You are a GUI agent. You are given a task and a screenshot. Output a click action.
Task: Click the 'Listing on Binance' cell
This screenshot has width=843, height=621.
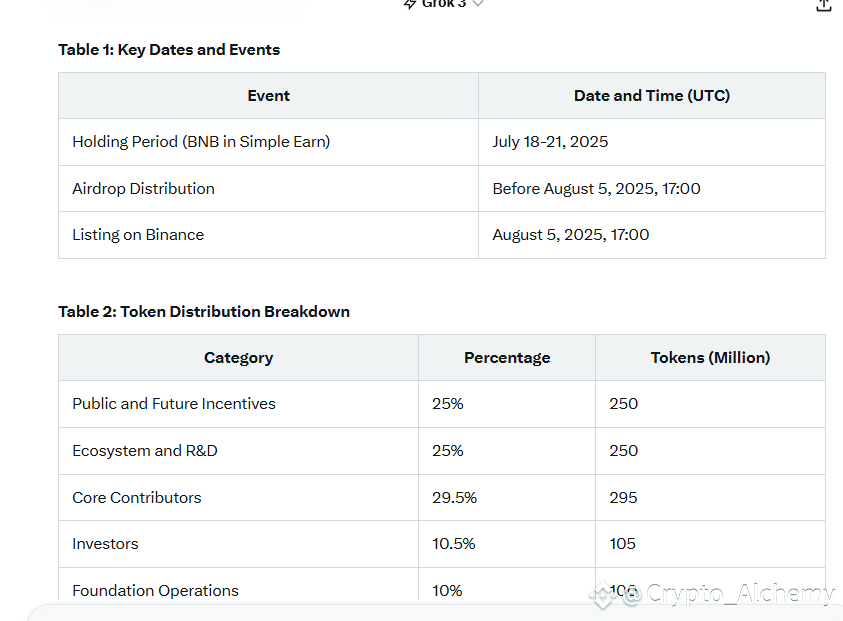pos(268,235)
